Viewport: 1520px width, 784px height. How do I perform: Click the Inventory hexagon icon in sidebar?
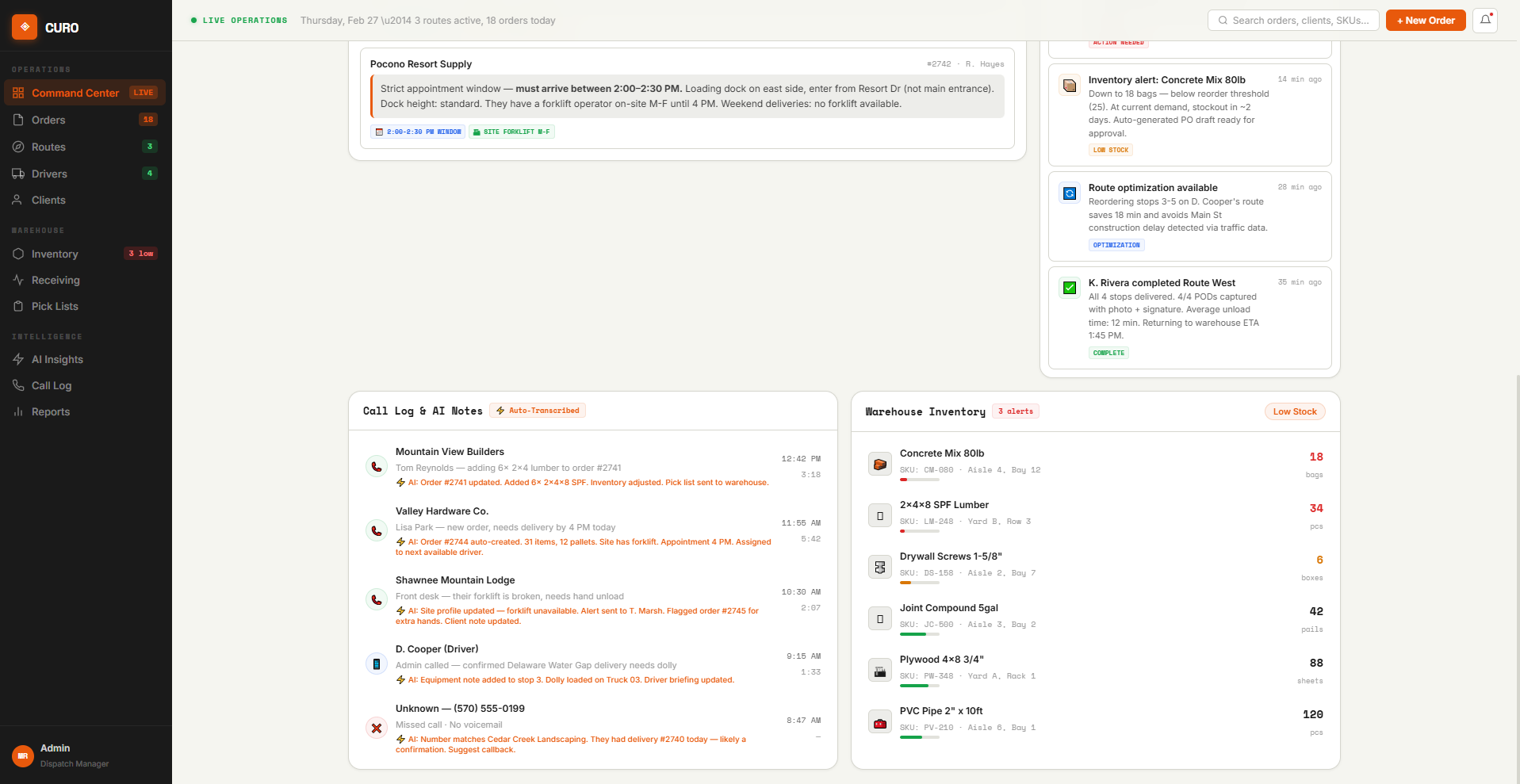18,254
